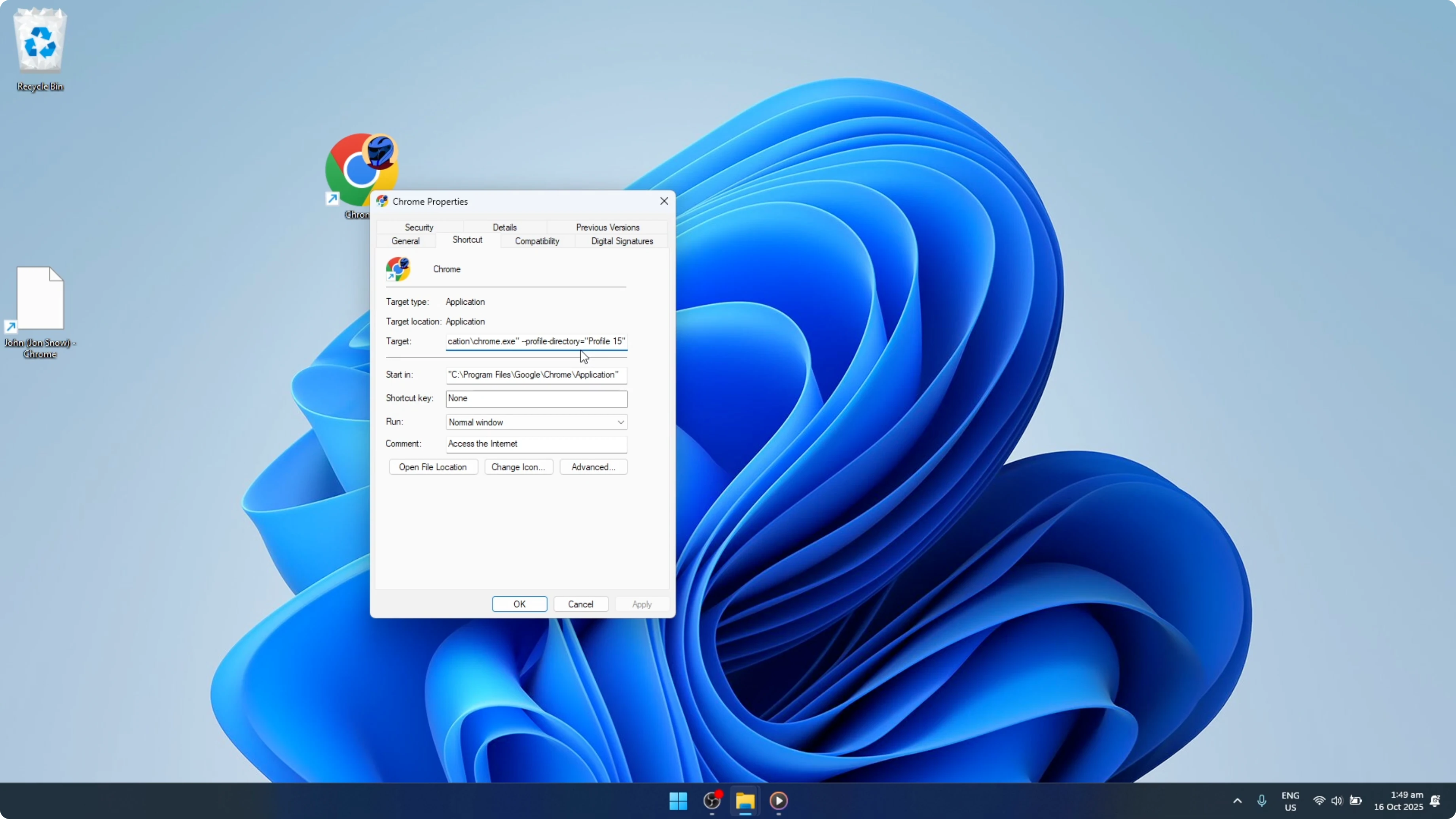The height and width of the screenshot is (819, 1456).
Task: Open Advanced shortcut properties
Action: 593,466
